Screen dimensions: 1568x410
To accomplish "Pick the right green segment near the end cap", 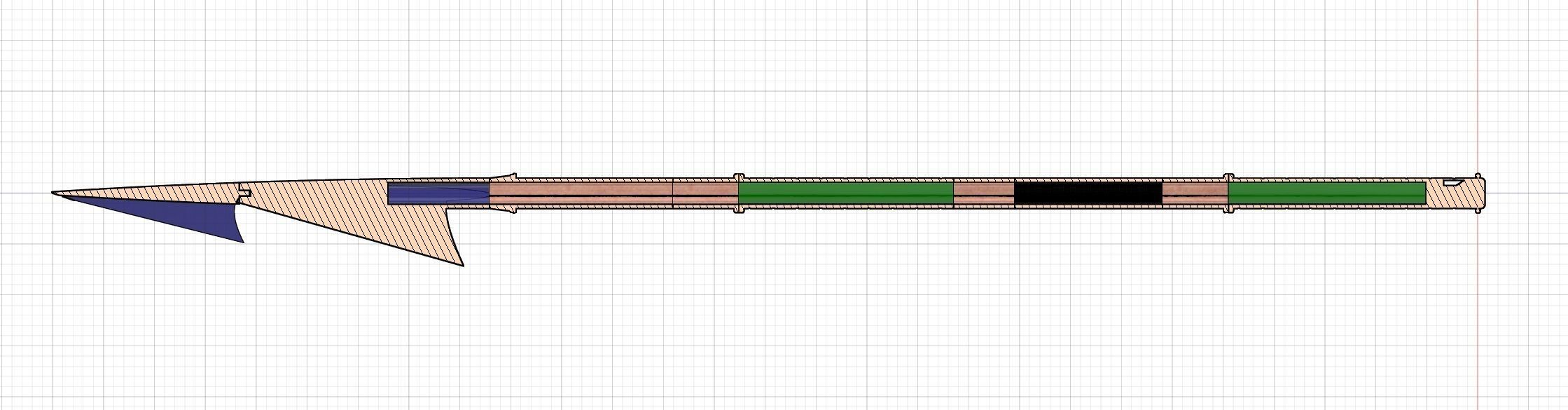I will tap(1327, 193).
